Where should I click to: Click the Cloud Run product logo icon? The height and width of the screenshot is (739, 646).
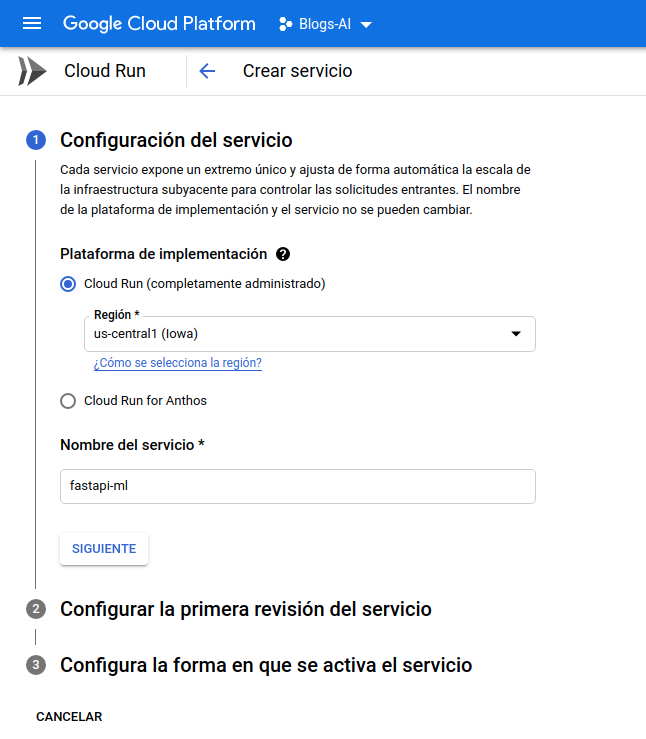32,71
